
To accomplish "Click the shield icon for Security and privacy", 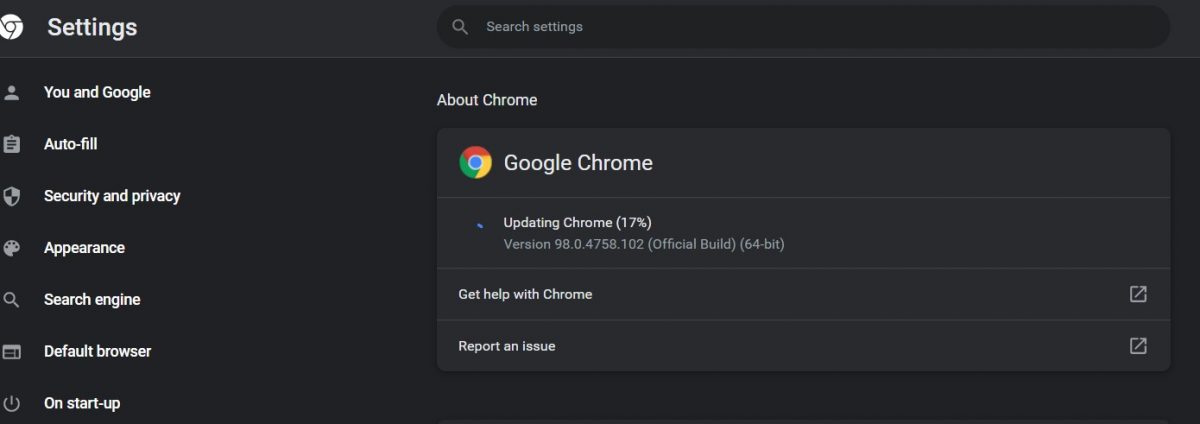I will (12, 196).
